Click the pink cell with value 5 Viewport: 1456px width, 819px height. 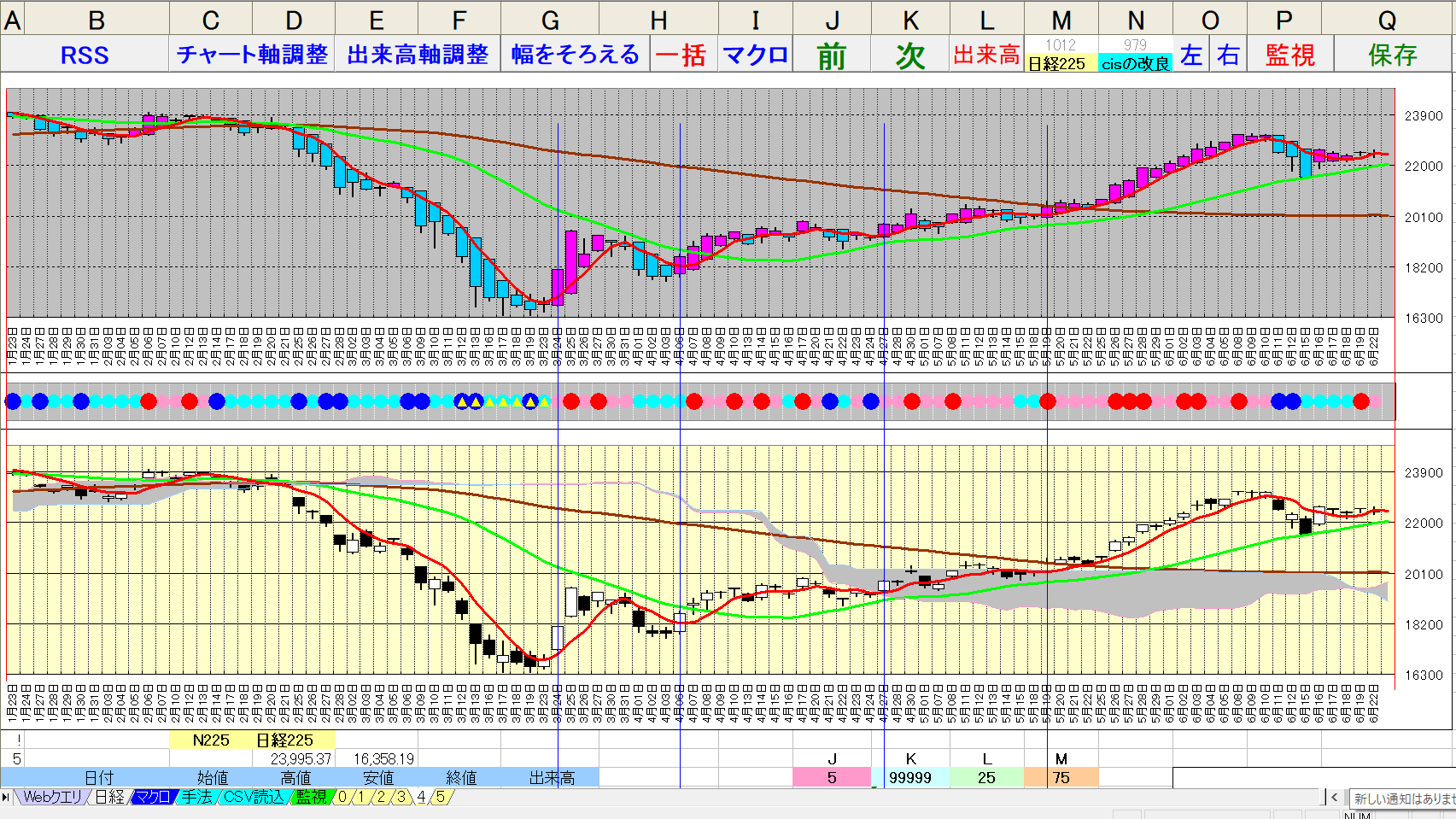tap(832, 777)
